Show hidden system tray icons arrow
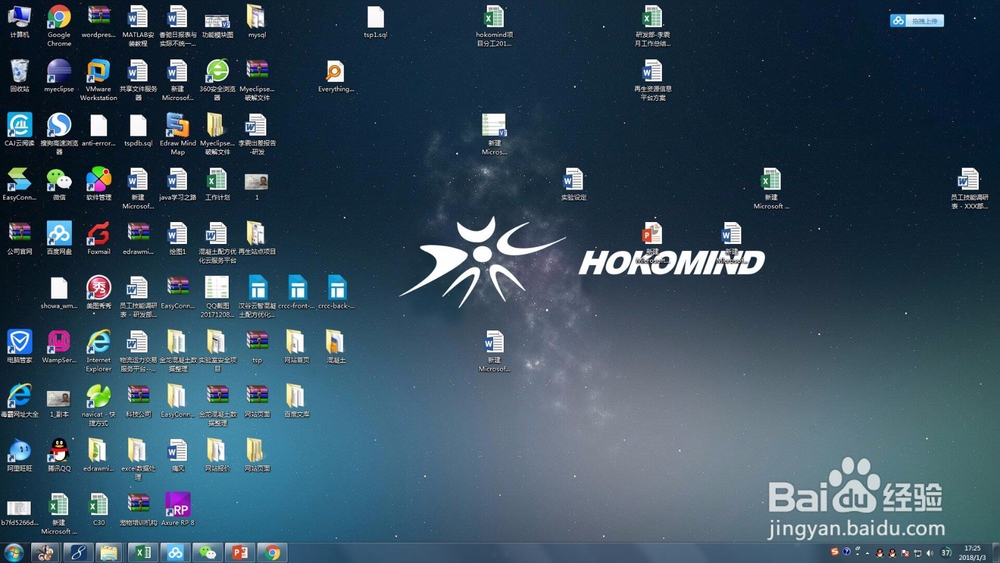Screen dimensions: 1000x563 (x=868, y=553)
